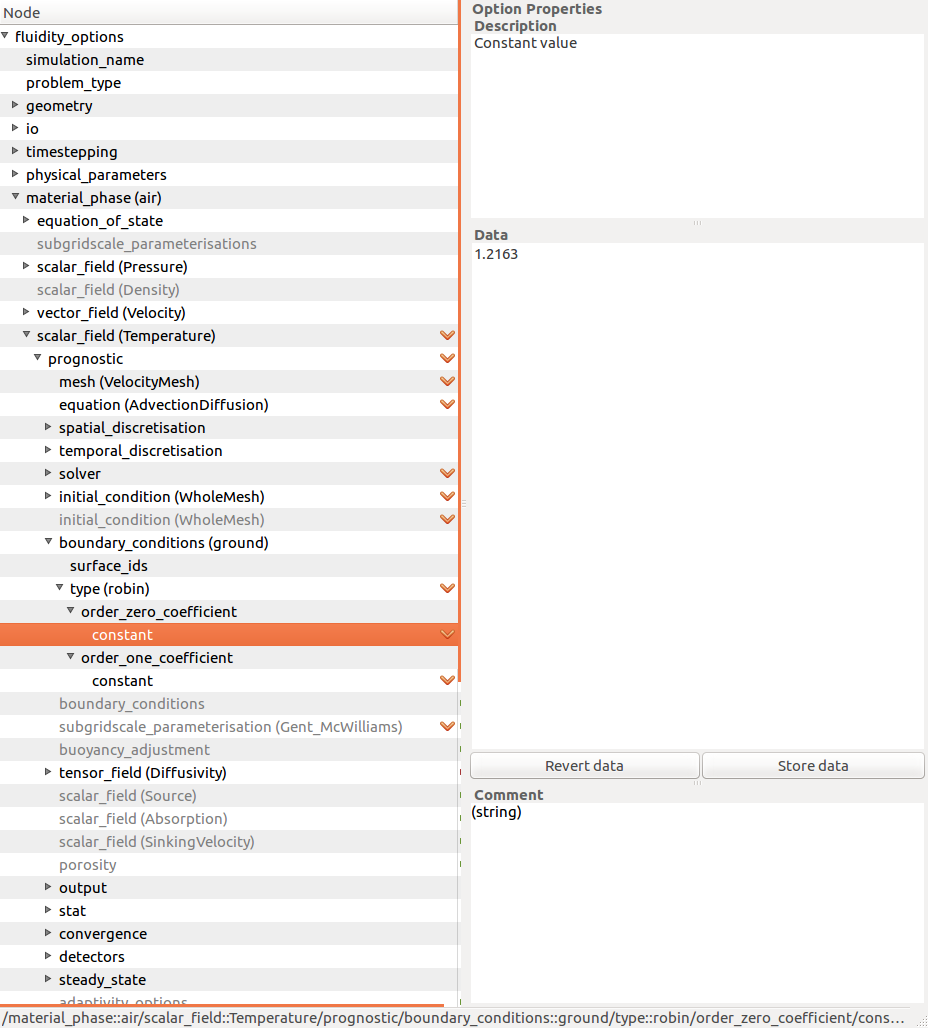Expand the detectors node
Image resolution: width=928 pixels, height=1028 pixels.
click(48, 955)
